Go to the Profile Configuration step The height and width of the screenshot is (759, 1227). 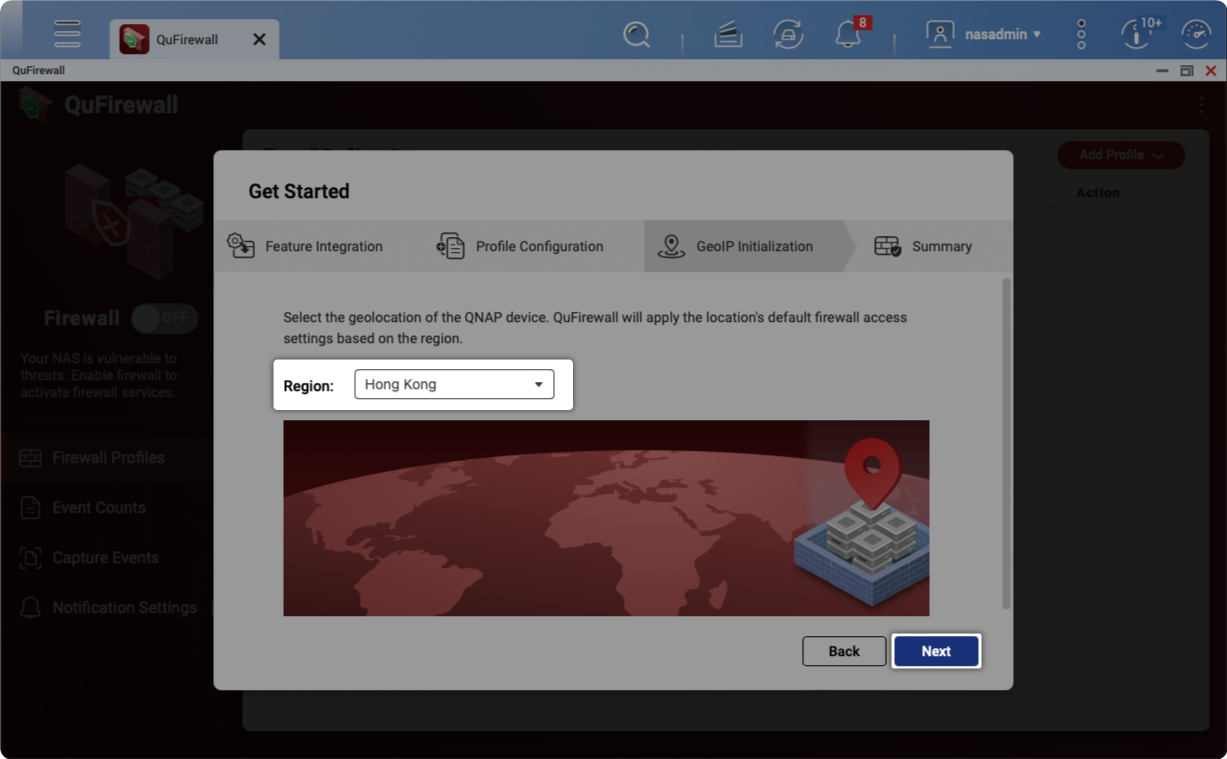pyautogui.click(x=520, y=246)
